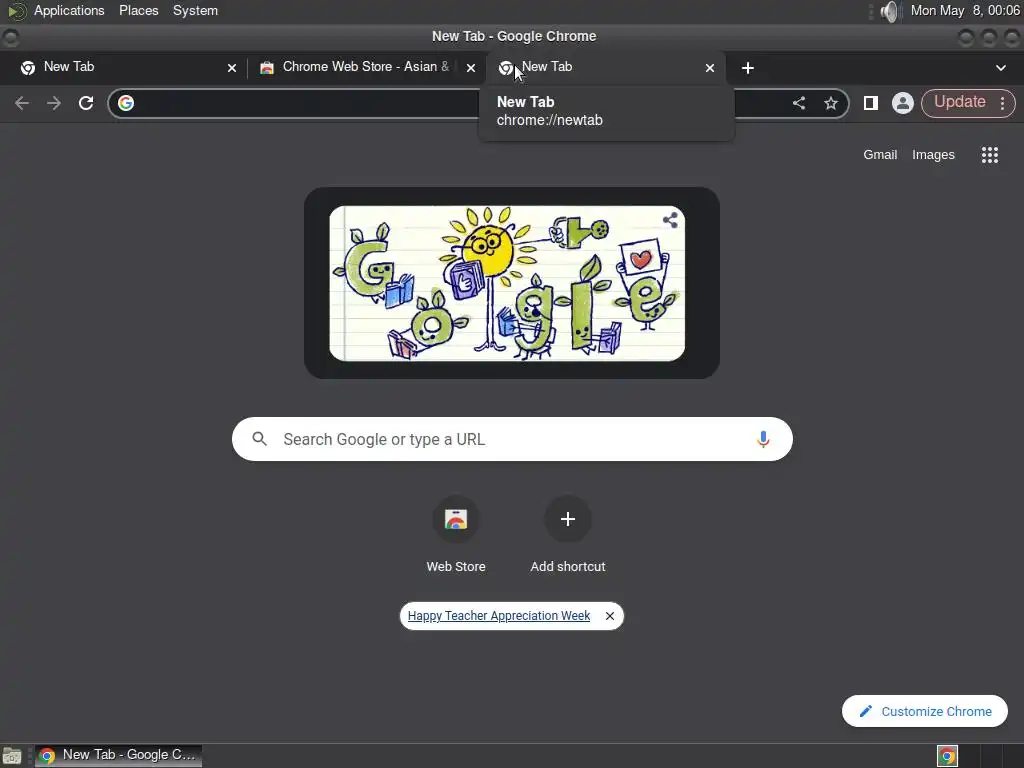1024x768 pixels.
Task: Open Customize Chrome
Action: (x=924, y=711)
